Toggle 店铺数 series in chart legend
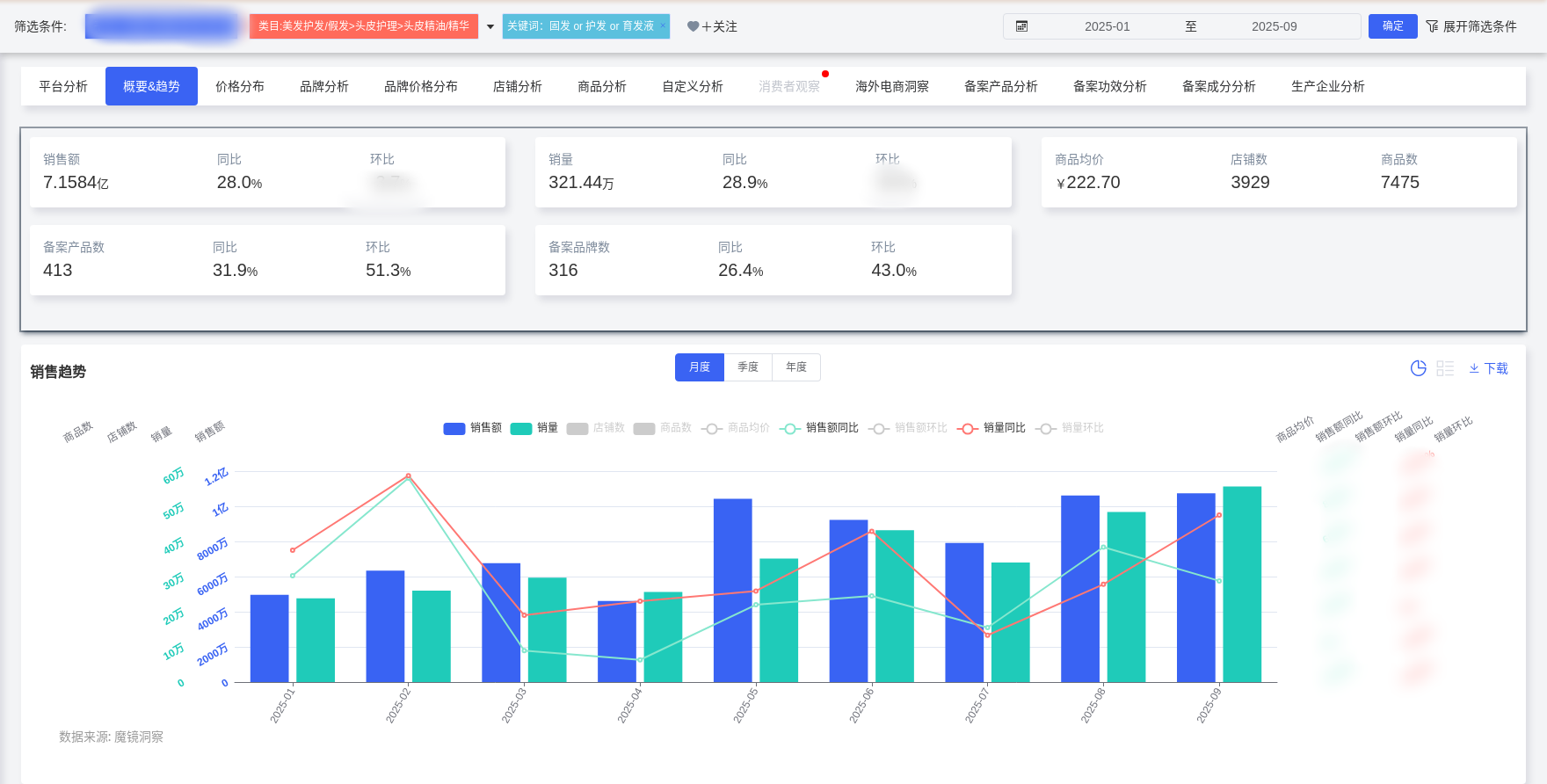The width and height of the screenshot is (1547, 784). click(x=596, y=428)
